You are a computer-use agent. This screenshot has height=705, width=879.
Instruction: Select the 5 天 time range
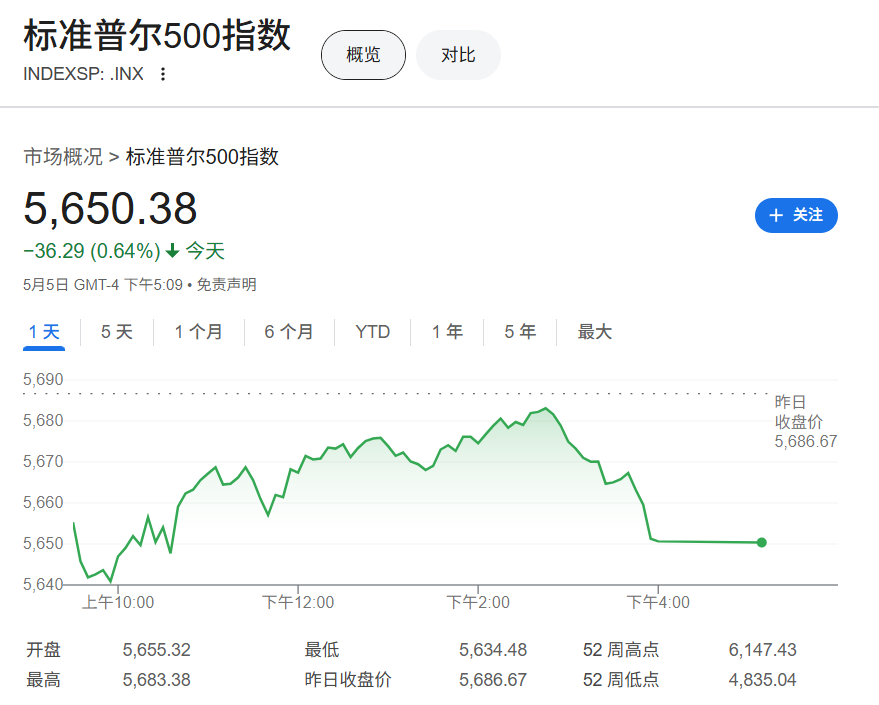tap(117, 332)
